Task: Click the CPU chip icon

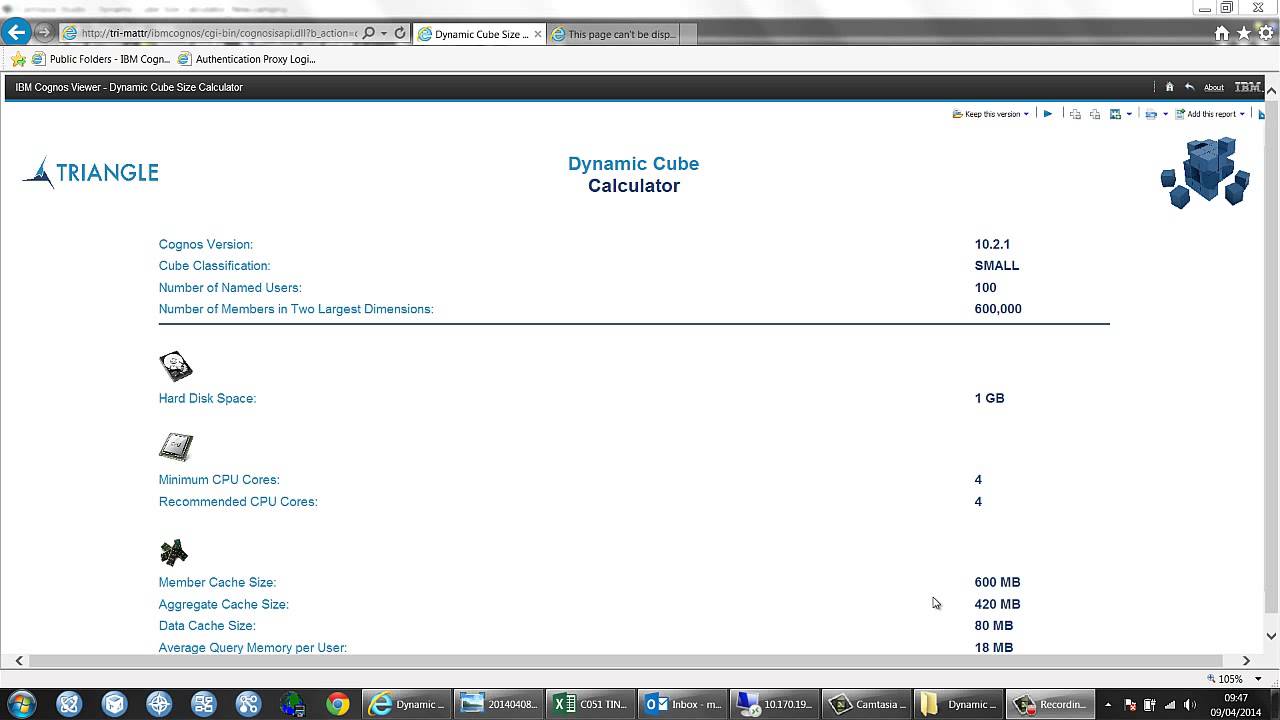Action: [x=175, y=447]
